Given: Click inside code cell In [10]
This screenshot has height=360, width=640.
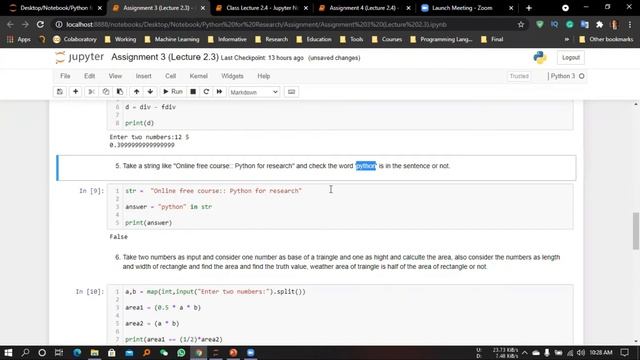Looking at the screenshot, I should point(340,315).
